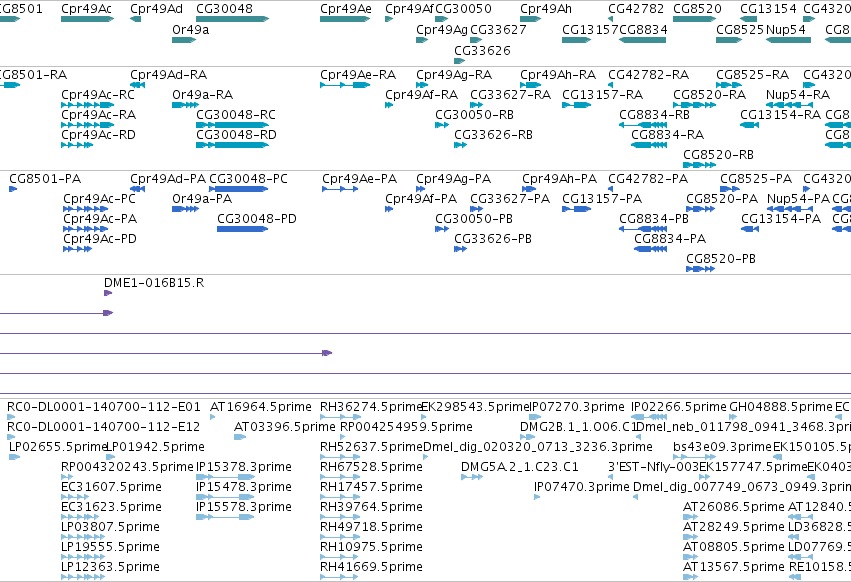Select the Cpr49Ac gene label
The width and height of the screenshot is (851, 582).
(86, 9)
